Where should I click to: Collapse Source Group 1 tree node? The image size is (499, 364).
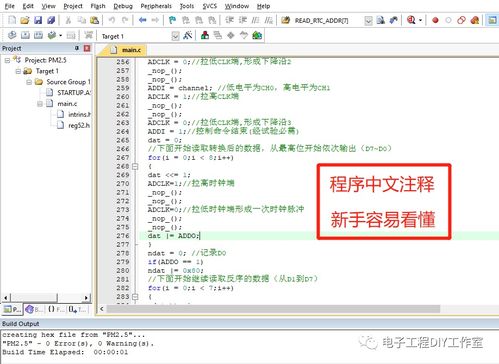pyautogui.click(x=29, y=82)
